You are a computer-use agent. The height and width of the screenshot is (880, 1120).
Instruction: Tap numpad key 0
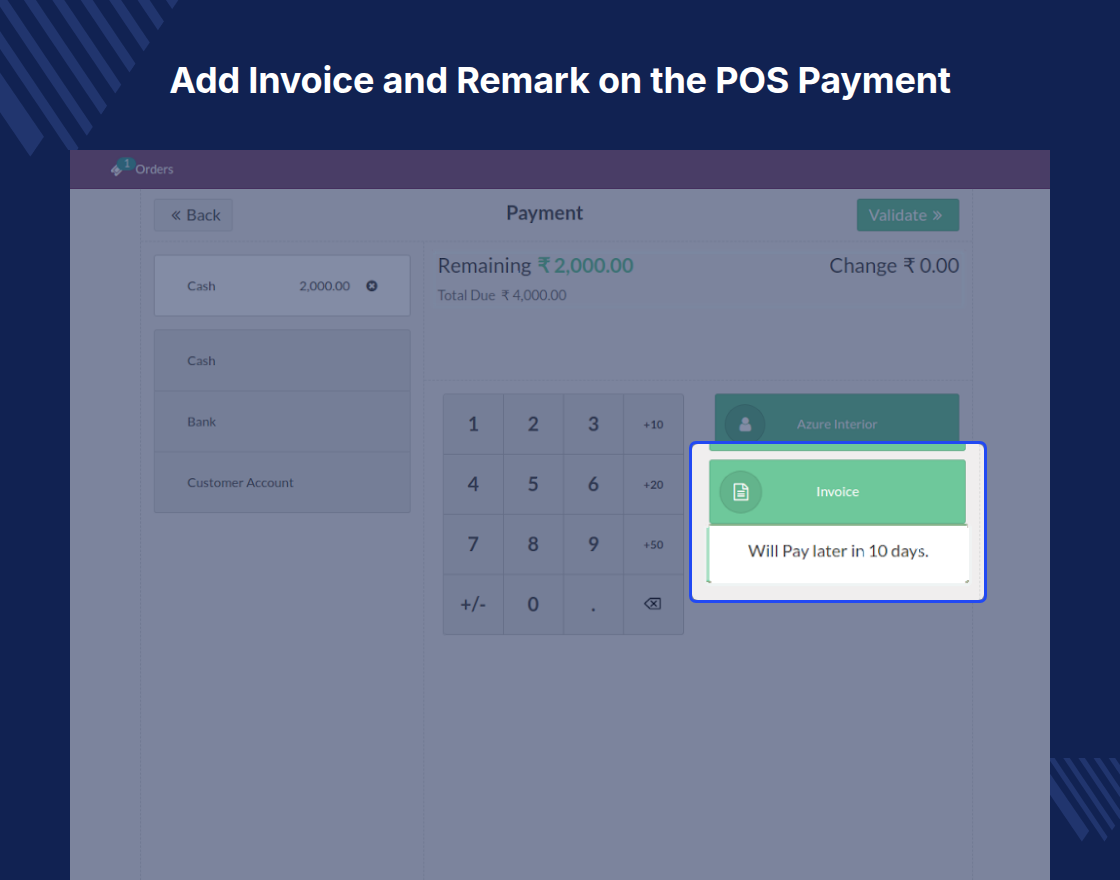point(533,604)
